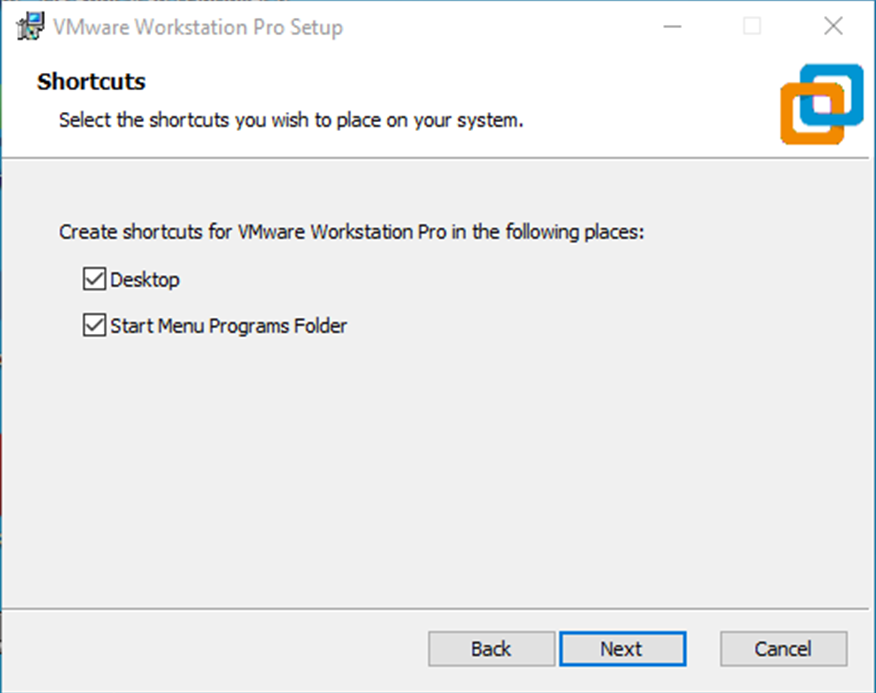Screen dimensions: 876x693
Task: Disable the Start Menu Programs Folder checkbox
Action: (95, 326)
